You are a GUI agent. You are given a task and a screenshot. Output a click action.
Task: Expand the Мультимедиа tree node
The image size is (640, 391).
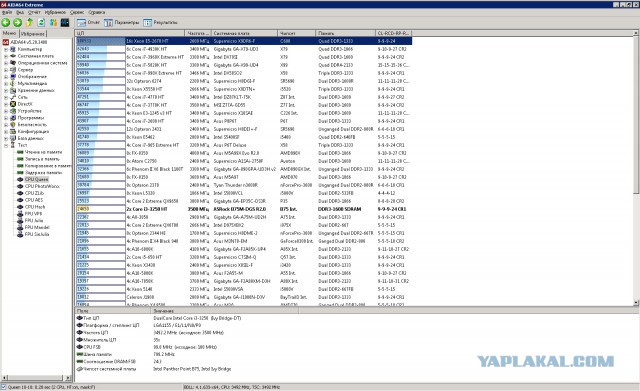point(6,84)
